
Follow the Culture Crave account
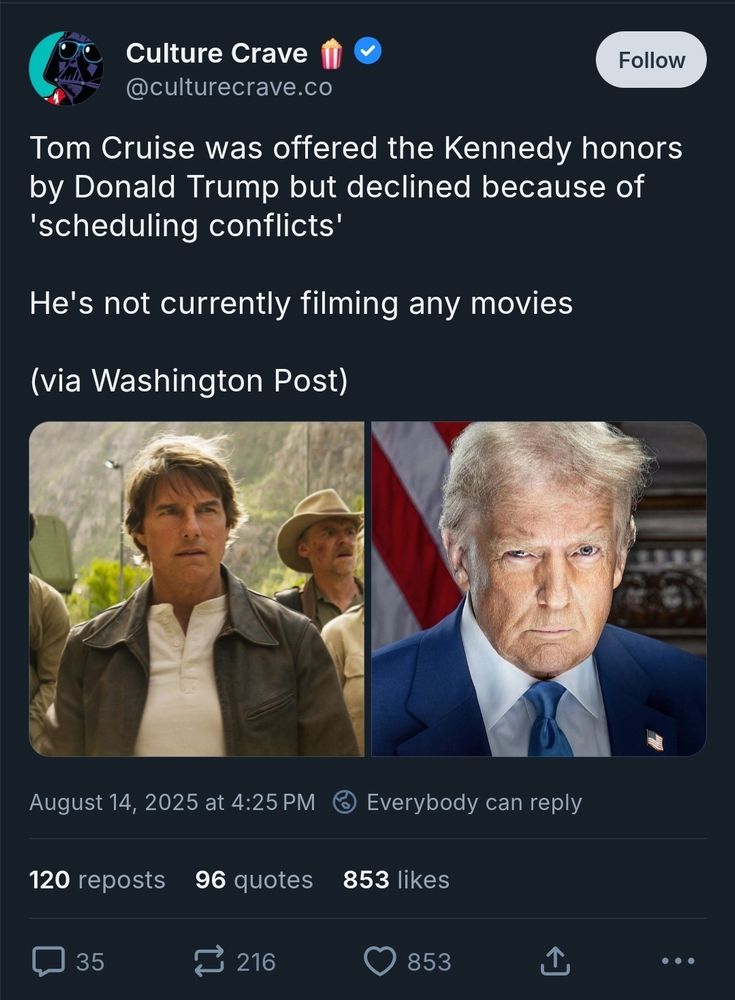651,60
